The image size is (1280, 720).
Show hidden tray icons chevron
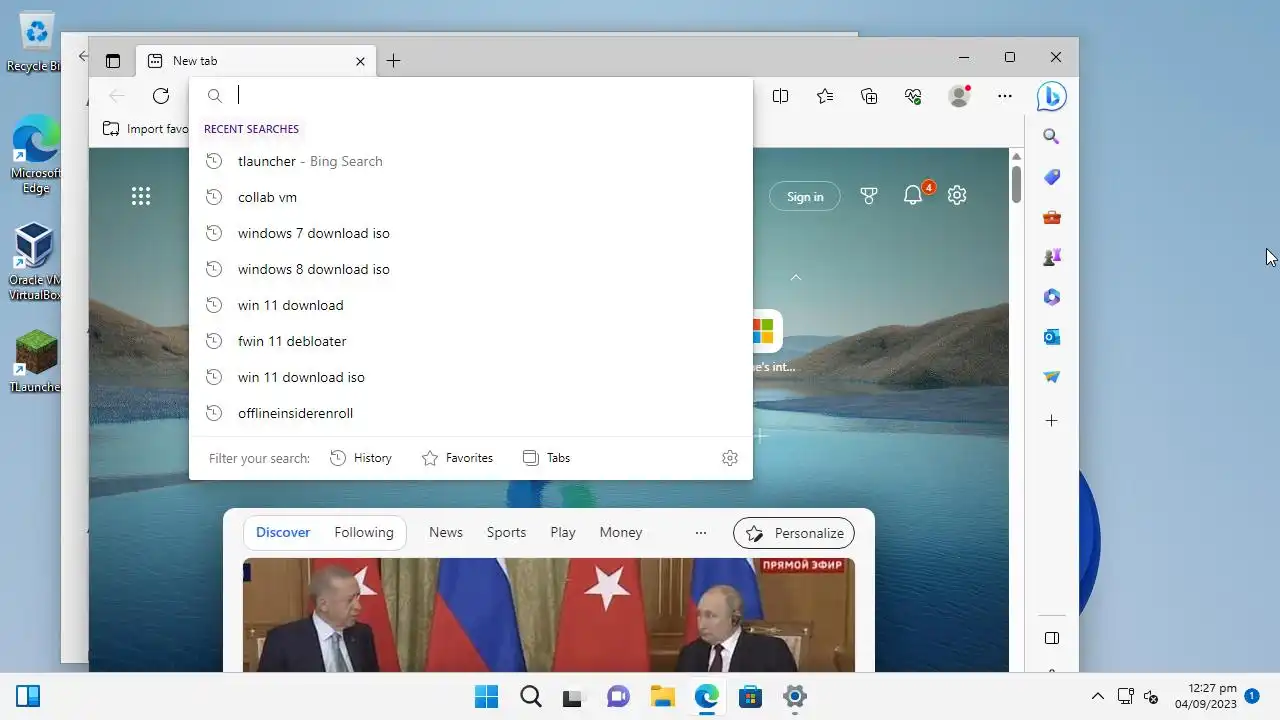point(1097,697)
